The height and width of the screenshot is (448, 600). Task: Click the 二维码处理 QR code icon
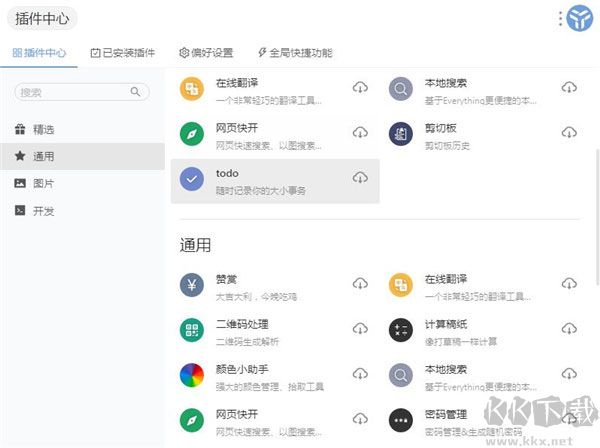191,331
